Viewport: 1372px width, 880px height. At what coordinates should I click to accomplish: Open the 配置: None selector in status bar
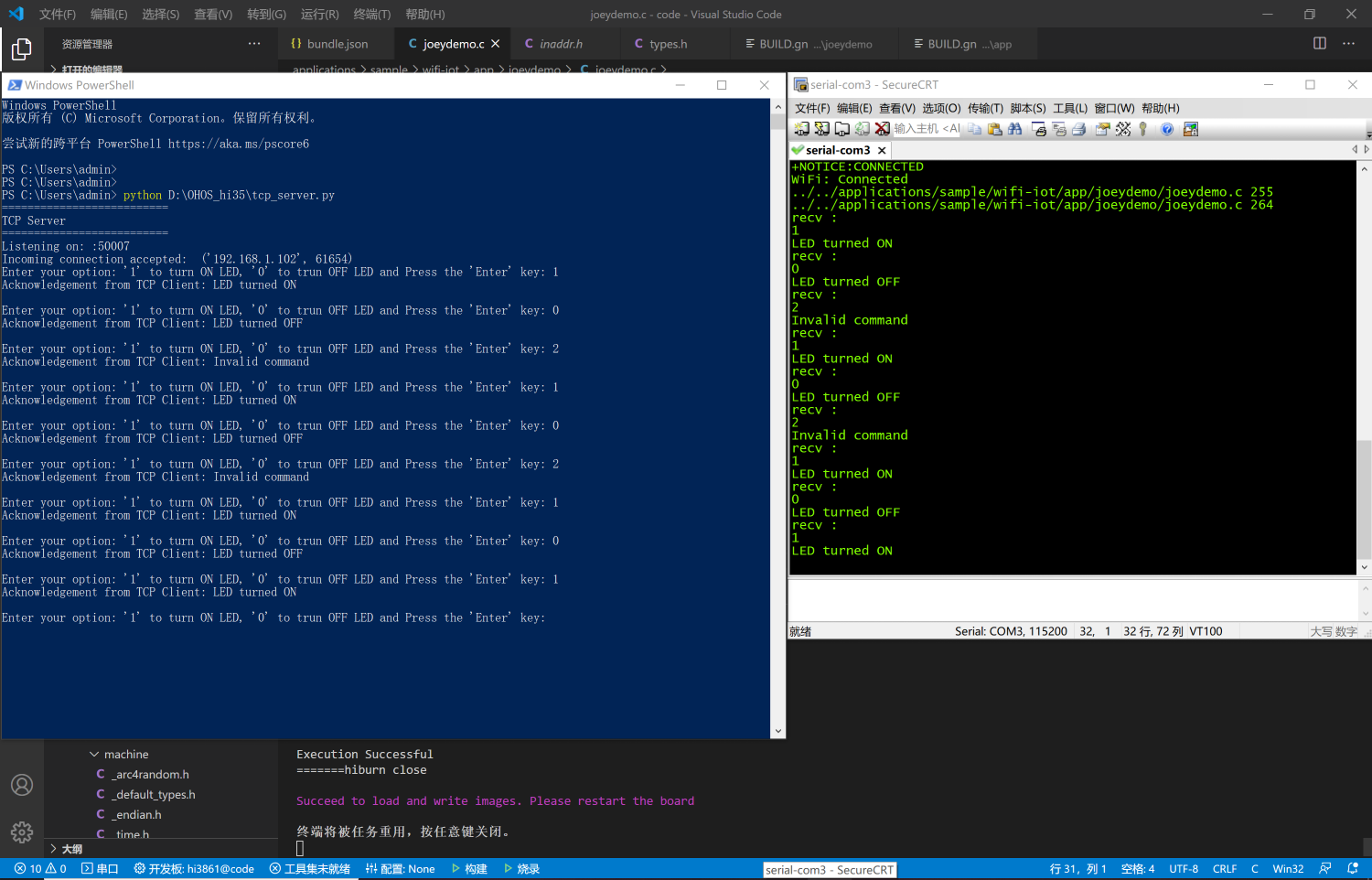400,869
